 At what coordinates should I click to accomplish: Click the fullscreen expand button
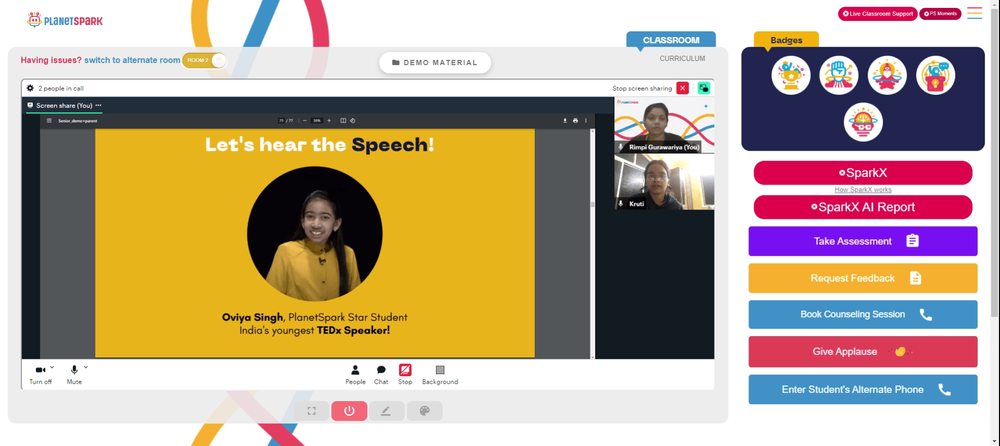(311, 411)
